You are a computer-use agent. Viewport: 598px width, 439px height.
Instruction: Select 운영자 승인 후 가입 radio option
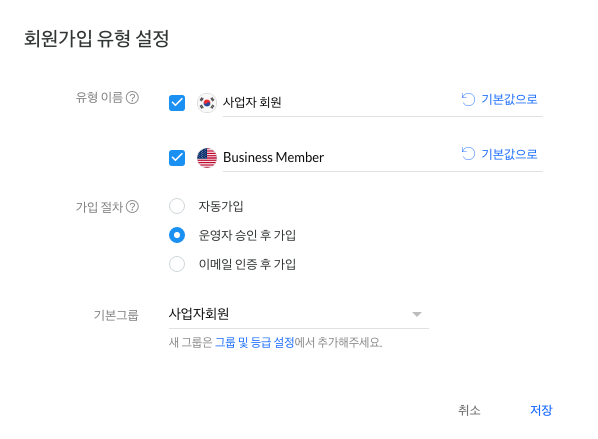click(177, 235)
